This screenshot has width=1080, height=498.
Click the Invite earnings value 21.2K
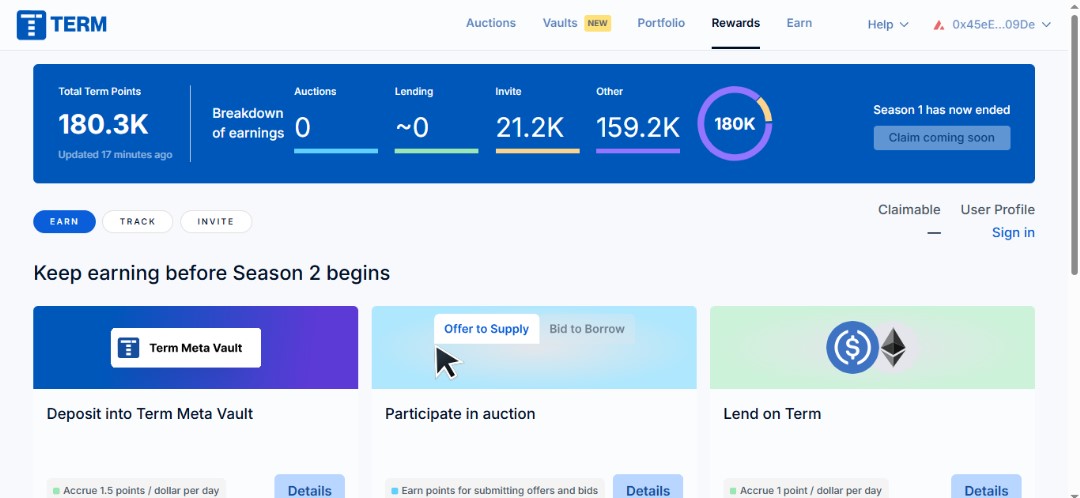[x=530, y=127]
